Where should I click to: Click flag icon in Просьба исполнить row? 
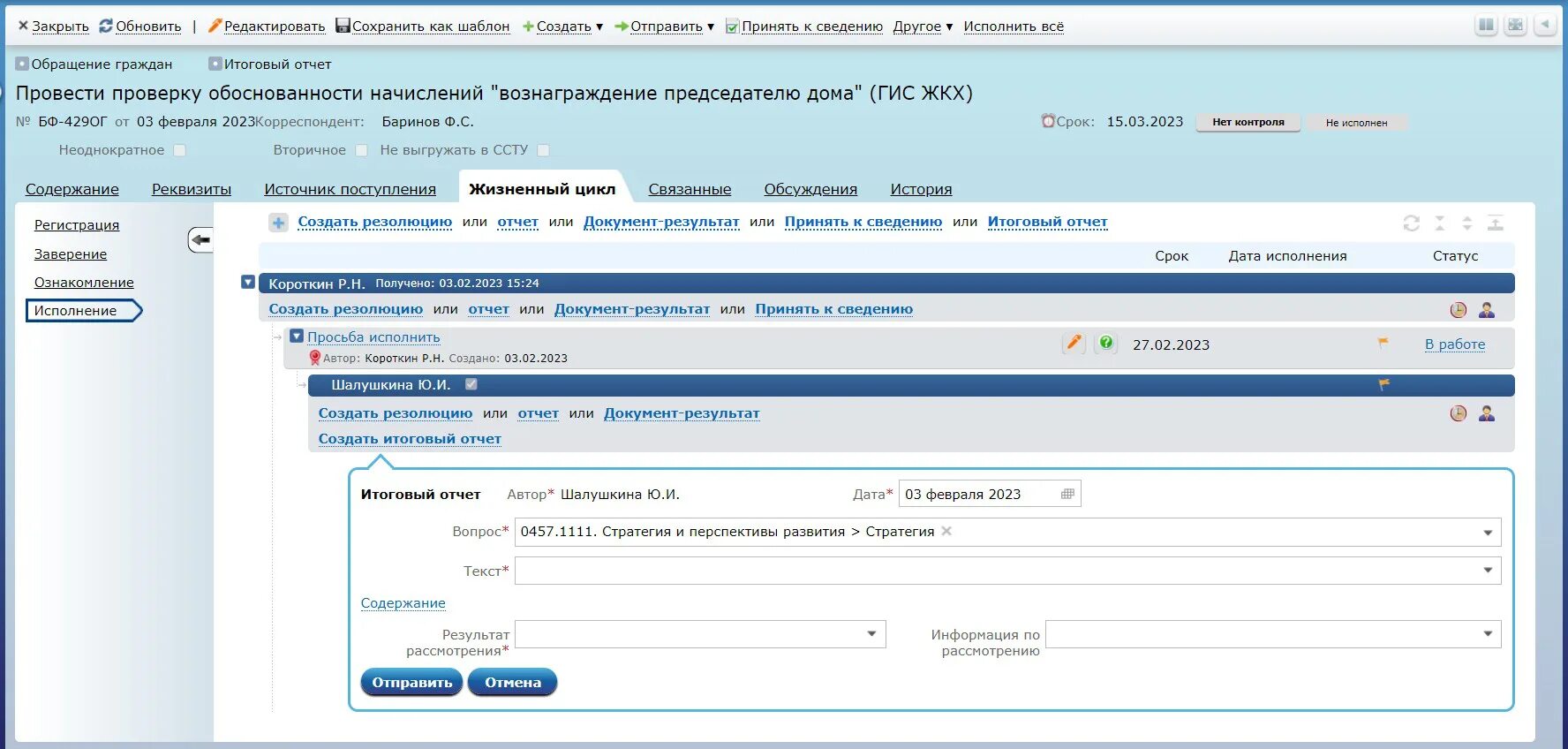[1383, 343]
